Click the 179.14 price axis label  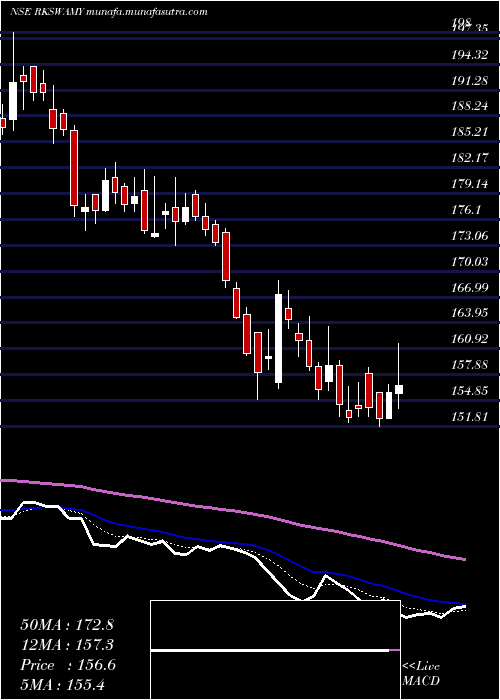[x=469, y=183]
